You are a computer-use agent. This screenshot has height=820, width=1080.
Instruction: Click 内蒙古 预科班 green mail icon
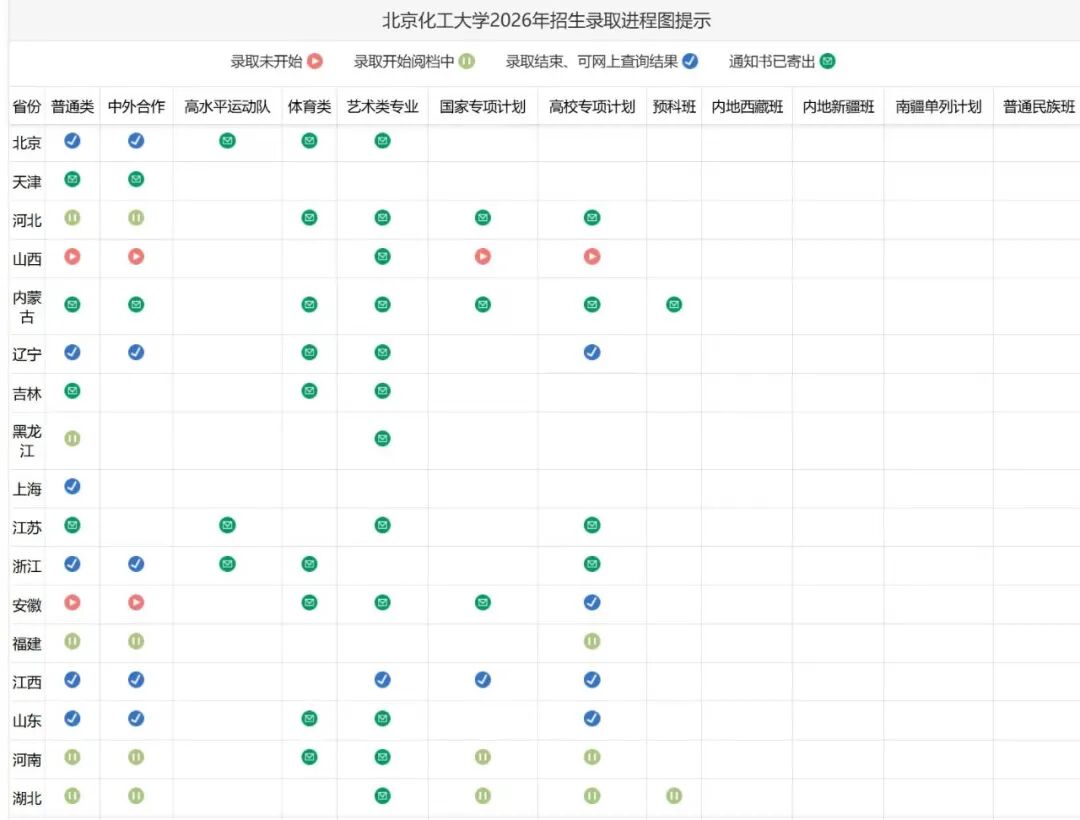point(674,304)
